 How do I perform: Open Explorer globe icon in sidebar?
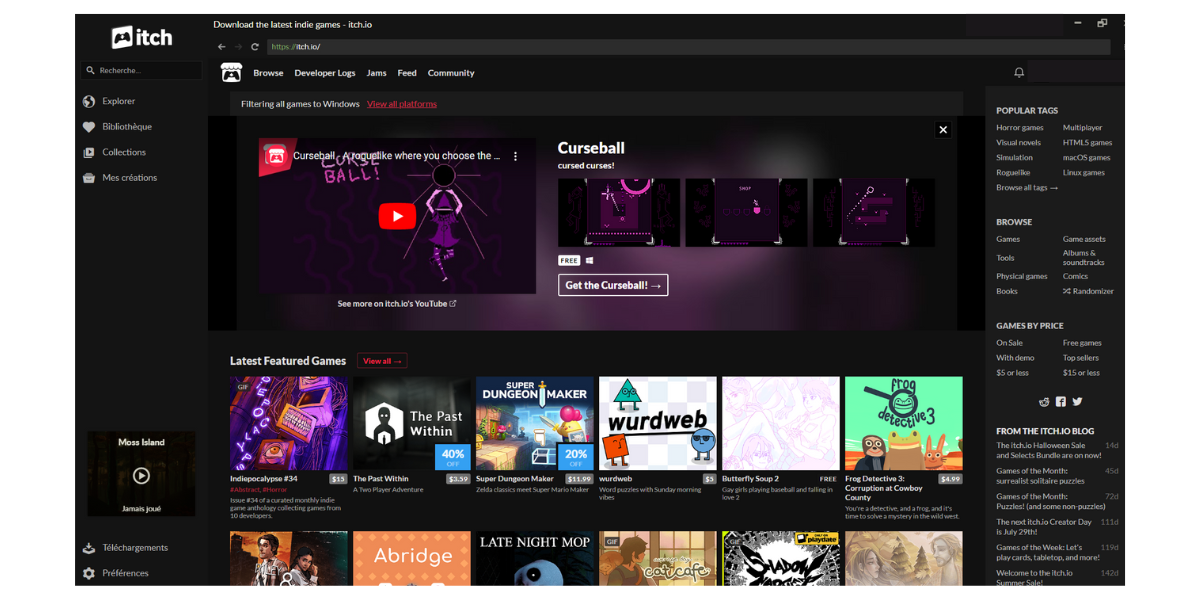(89, 101)
